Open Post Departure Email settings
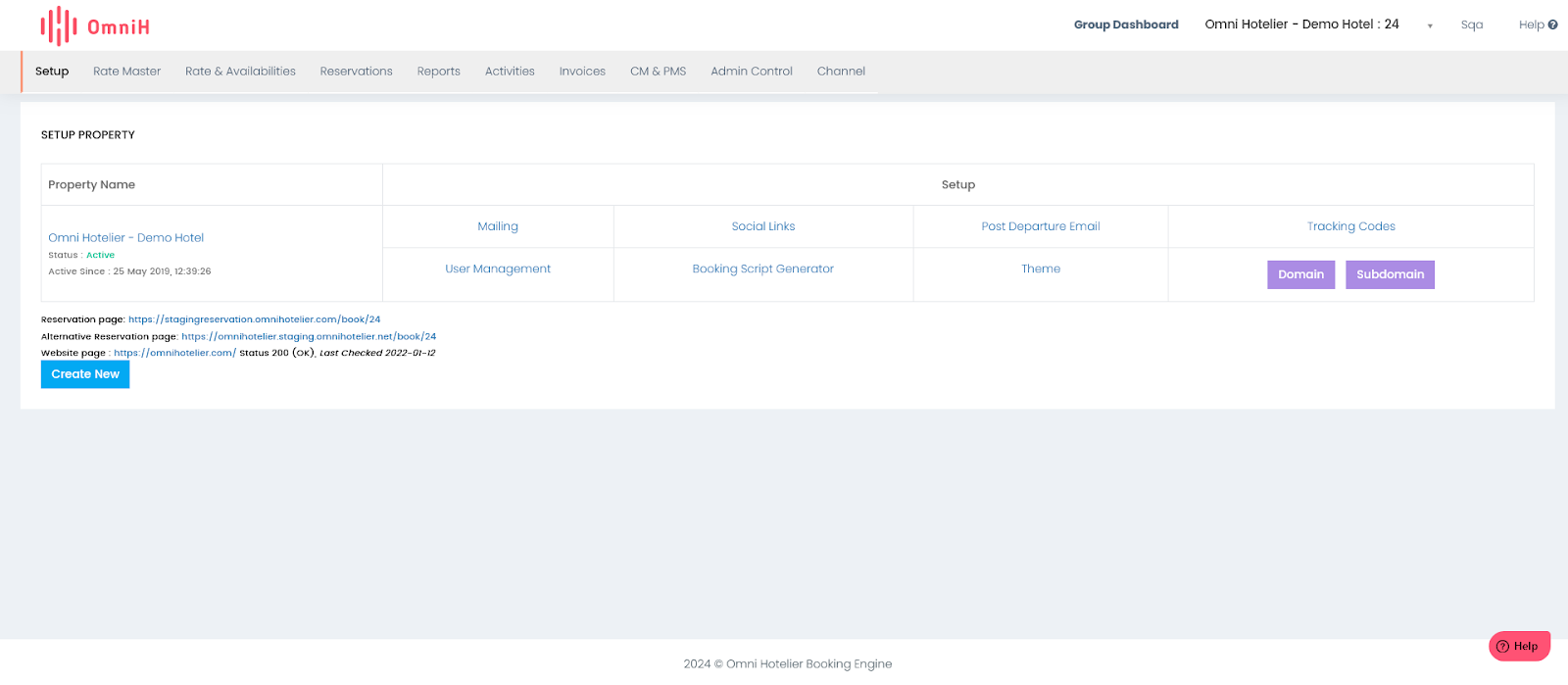 point(1041,226)
